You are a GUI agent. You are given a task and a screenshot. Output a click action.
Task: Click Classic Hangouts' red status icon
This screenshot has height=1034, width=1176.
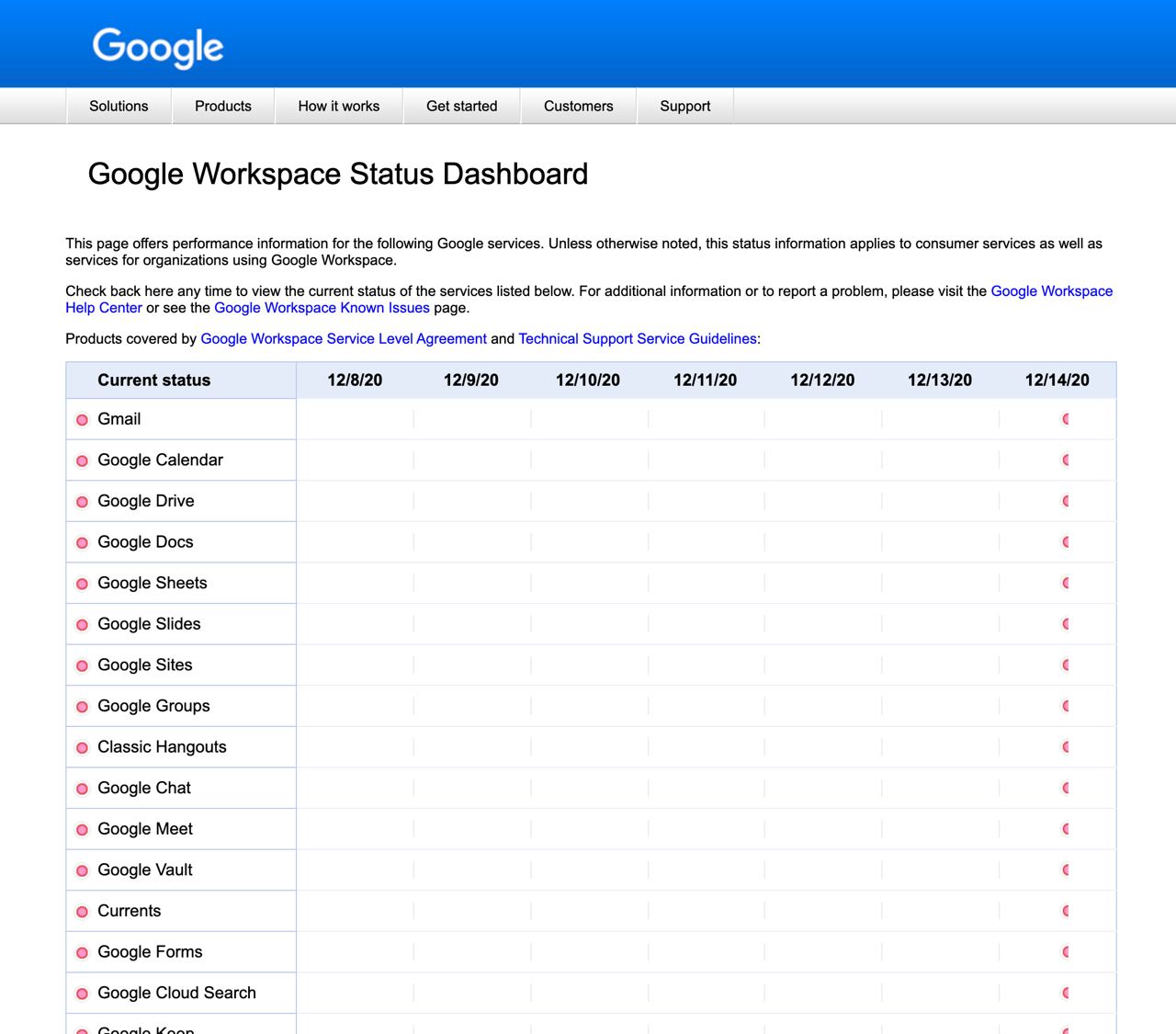point(82,747)
